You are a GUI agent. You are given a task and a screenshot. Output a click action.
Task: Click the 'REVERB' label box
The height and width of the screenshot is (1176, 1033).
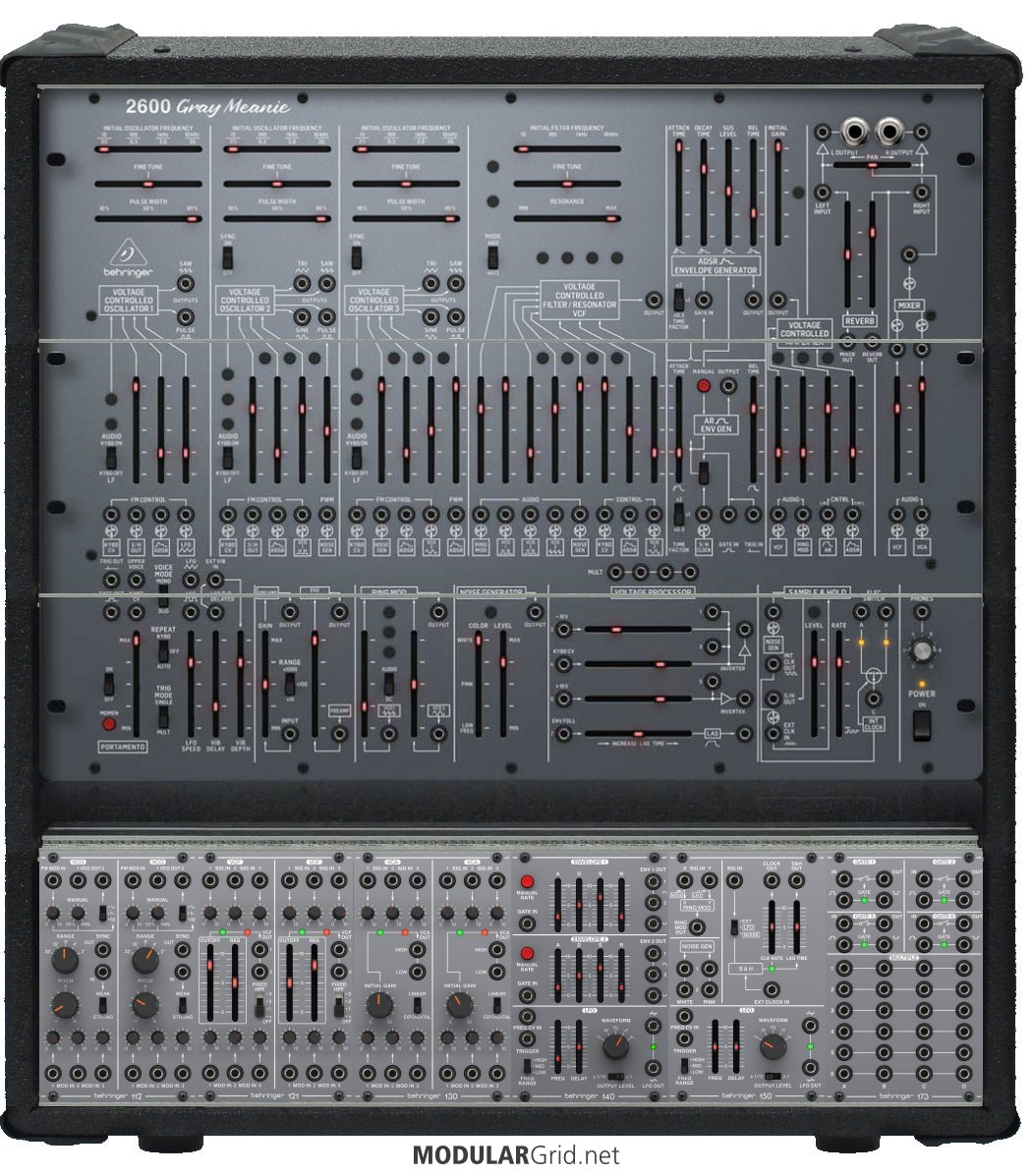pos(859,321)
